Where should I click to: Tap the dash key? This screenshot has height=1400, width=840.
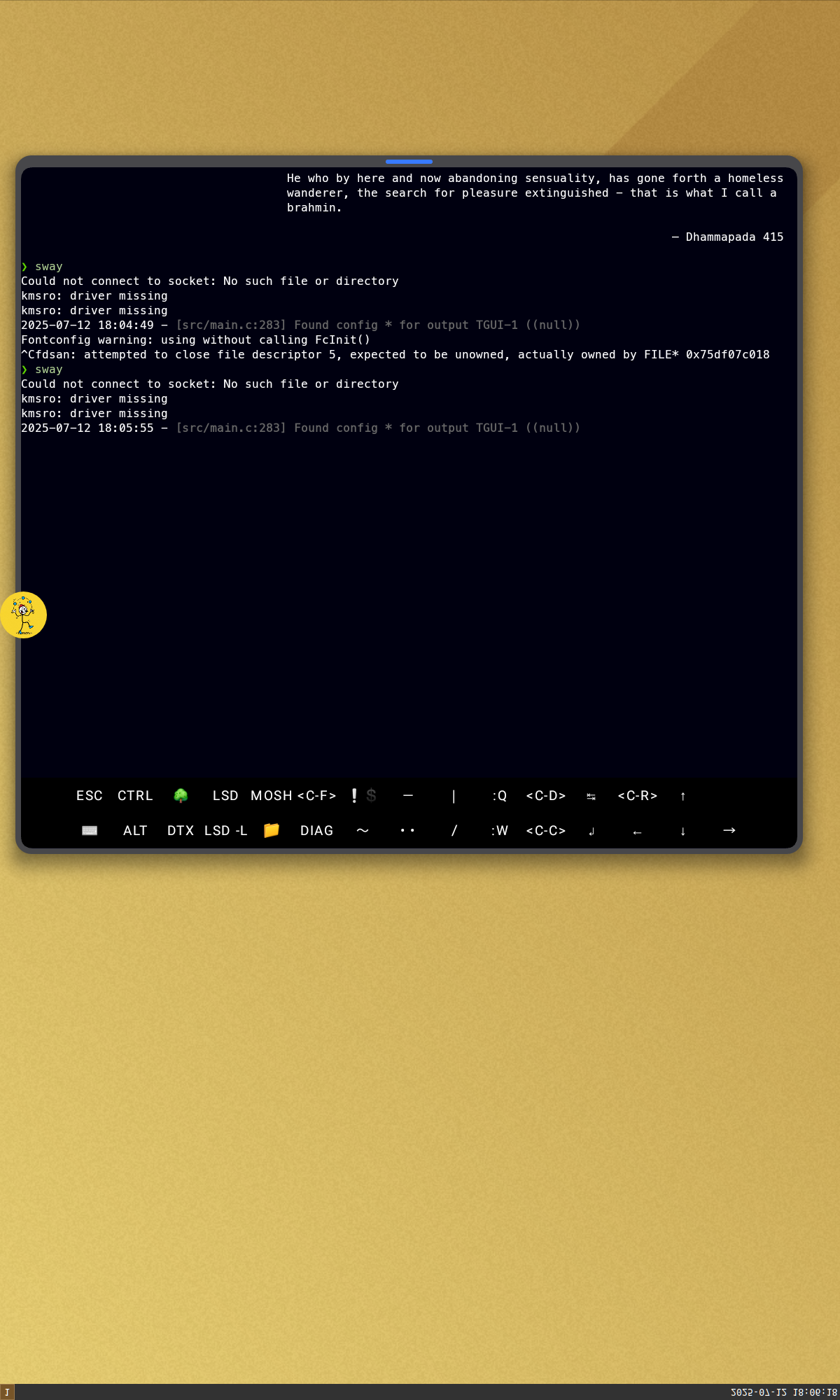(x=408, y=796)
